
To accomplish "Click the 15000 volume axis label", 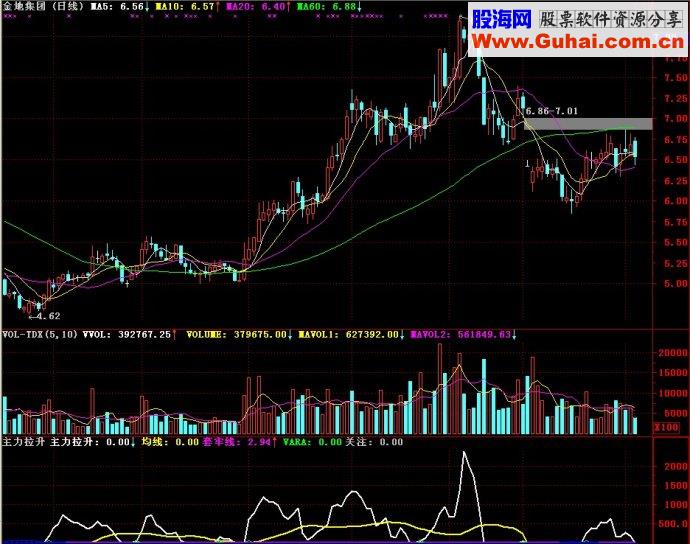I will pos(672,373).
